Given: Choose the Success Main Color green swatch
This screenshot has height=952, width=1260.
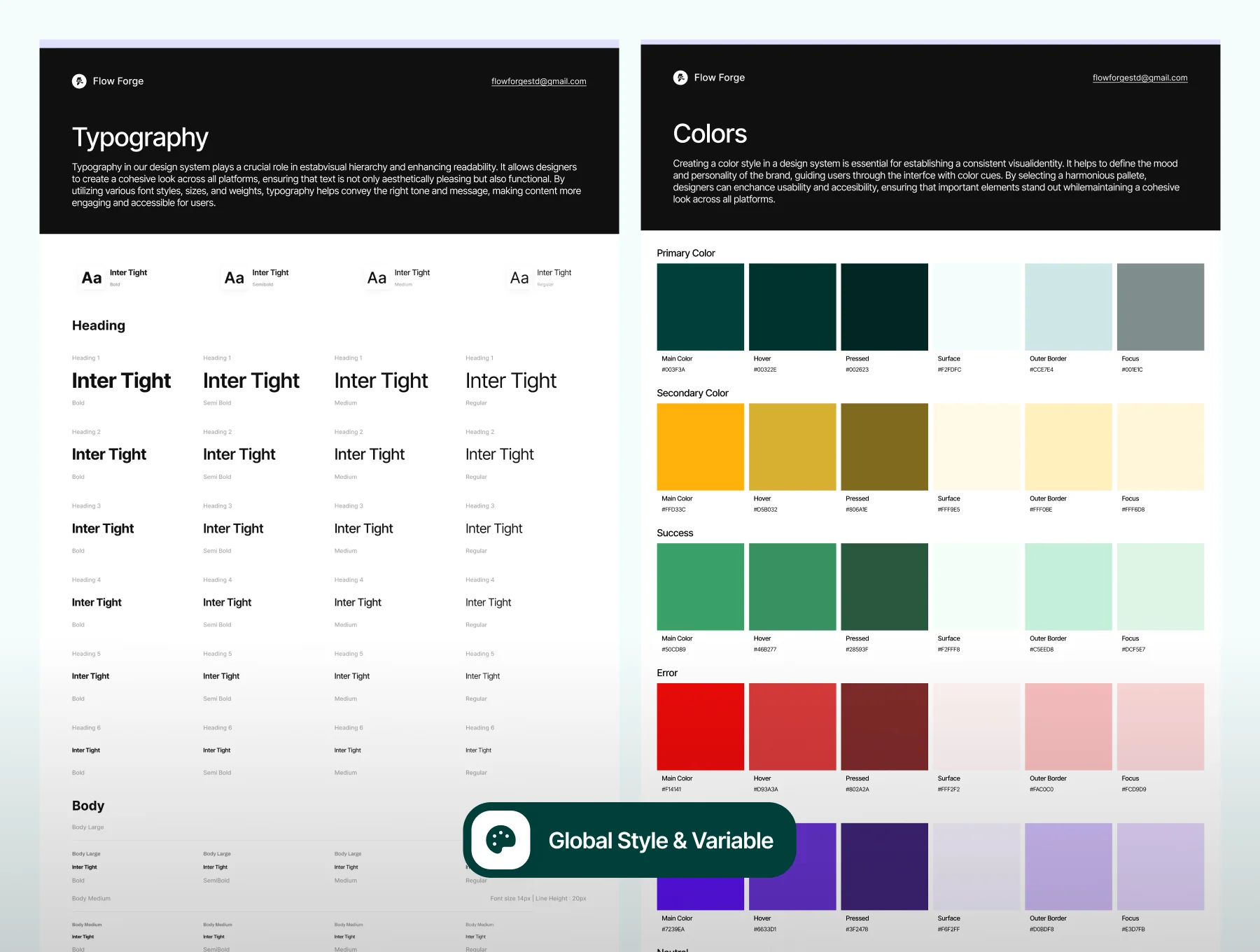Looking at the screenshot, I should coord(701,587).
